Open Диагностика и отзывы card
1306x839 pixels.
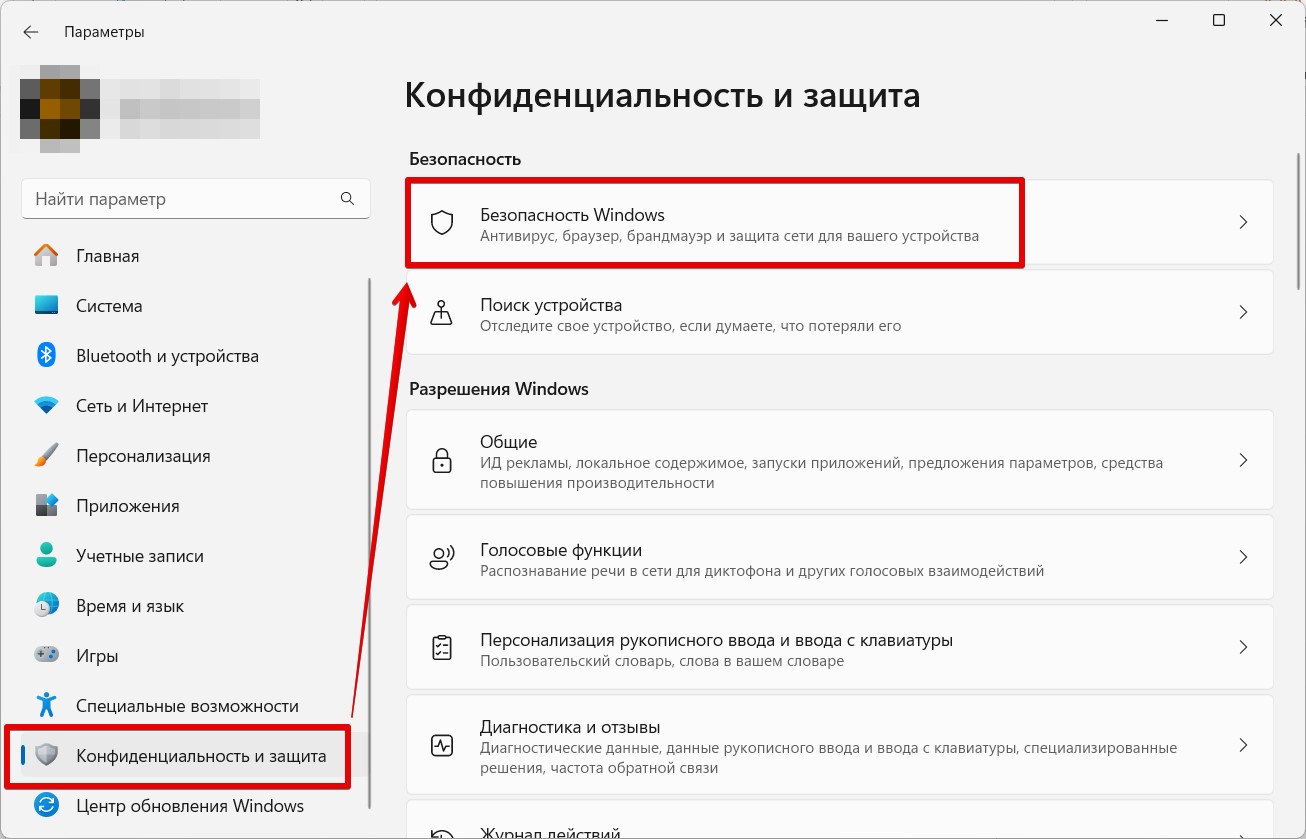[x=839, y=745]
